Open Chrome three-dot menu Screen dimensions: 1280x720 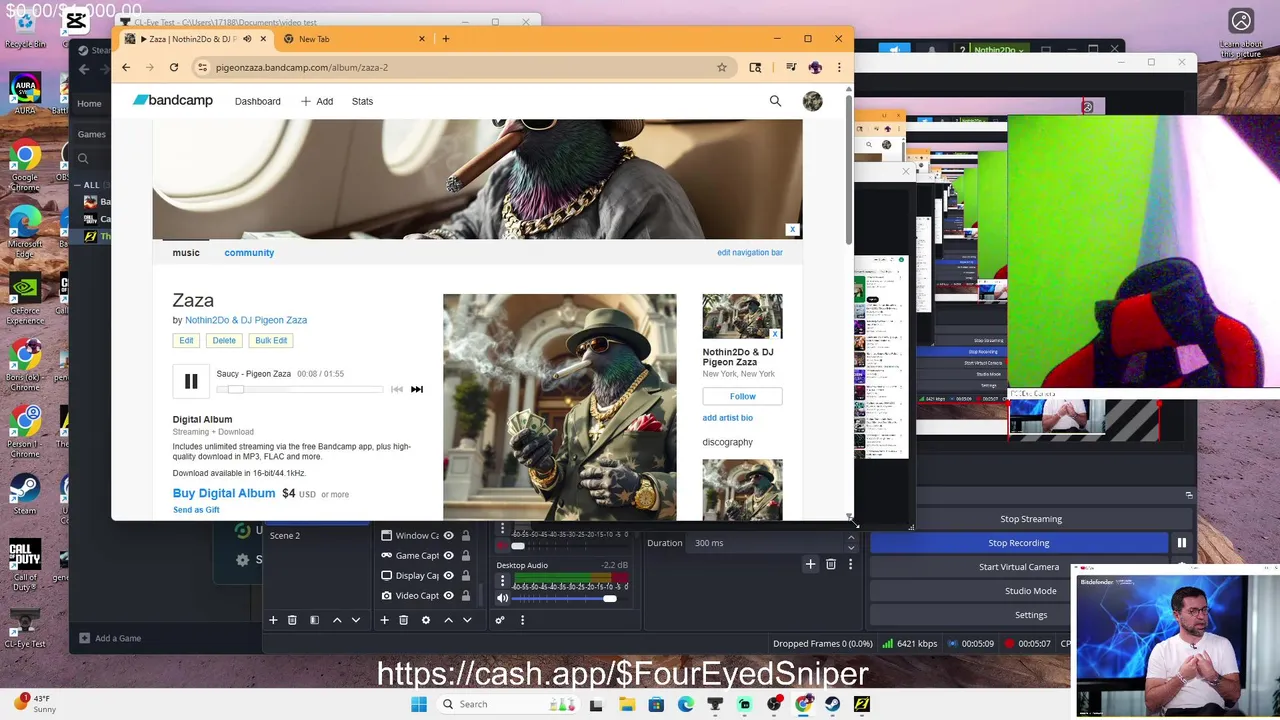tap(839, 67)
